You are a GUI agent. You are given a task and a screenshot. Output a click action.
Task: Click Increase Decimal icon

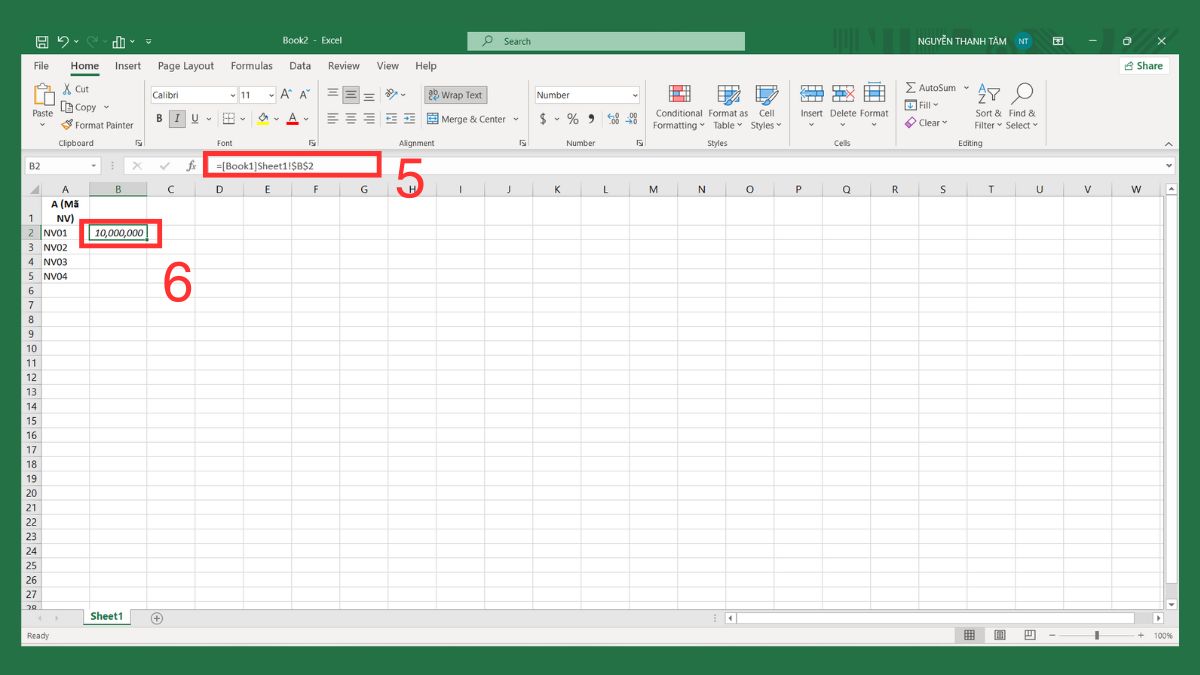(x=613, y=118)
